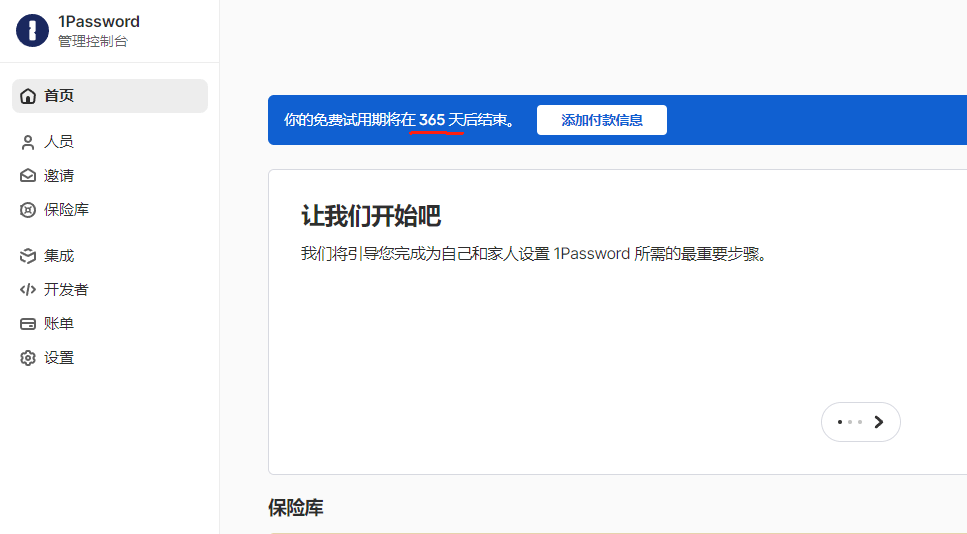Open the 首页 sidebar item

(110, 96)
